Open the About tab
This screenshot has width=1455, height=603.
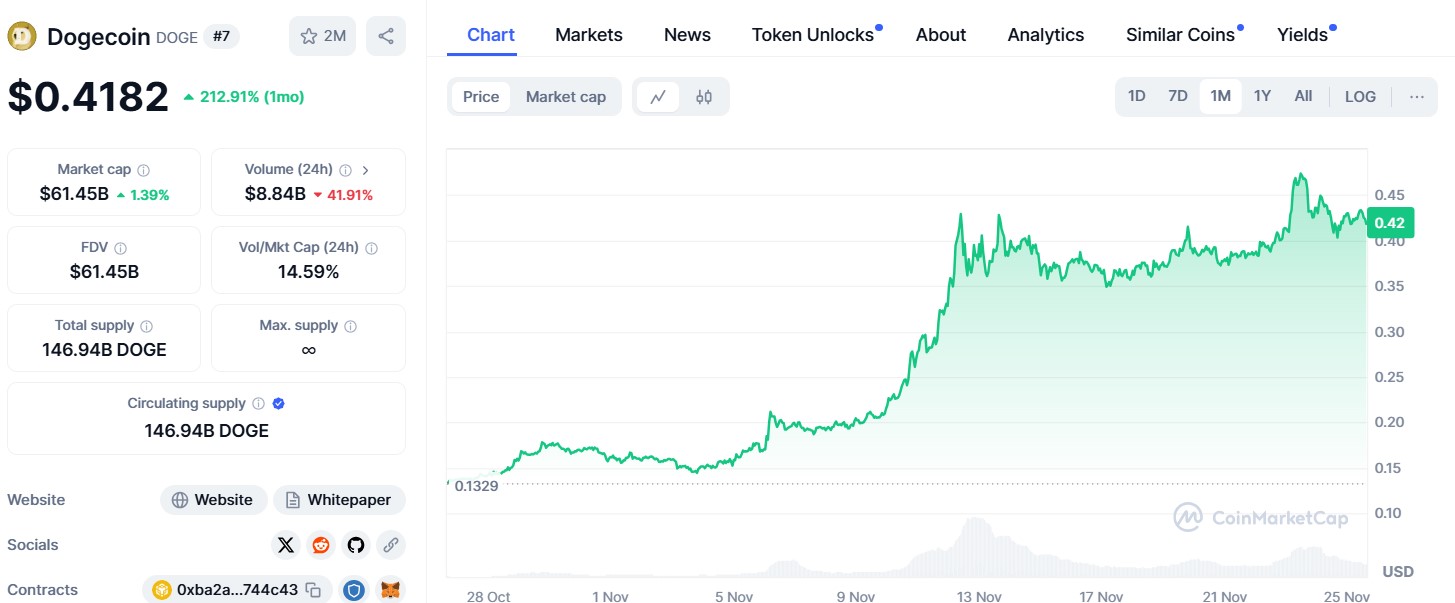(x=941, y=35)
